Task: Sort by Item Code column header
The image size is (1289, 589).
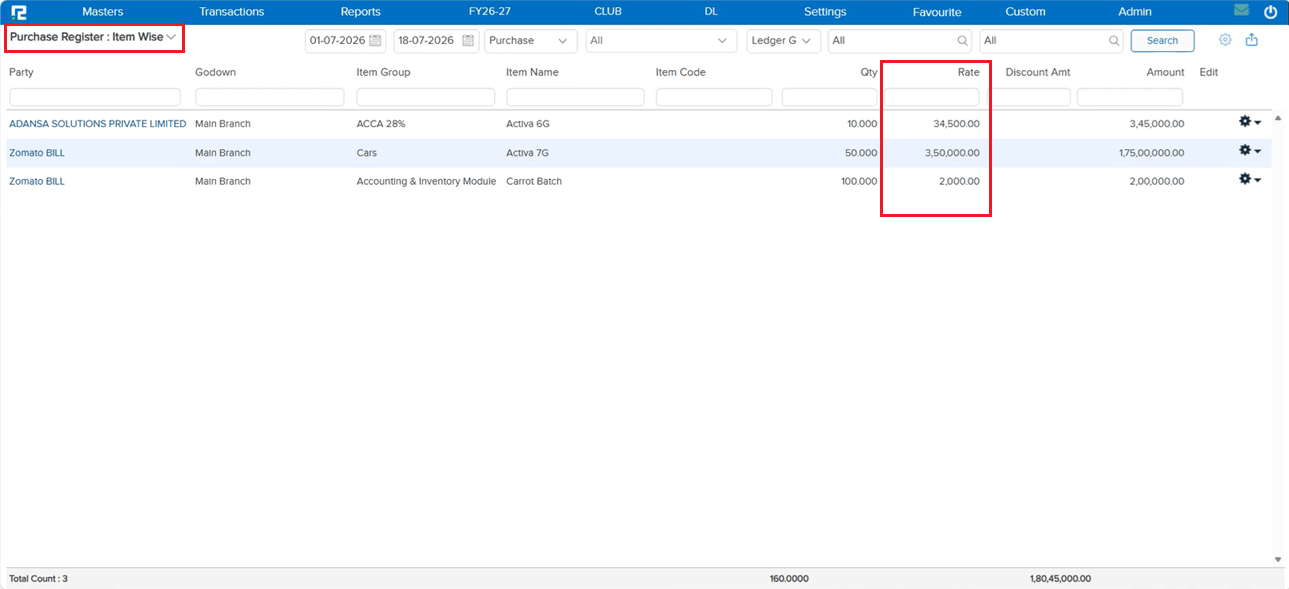Action: (x=681, y=72)
